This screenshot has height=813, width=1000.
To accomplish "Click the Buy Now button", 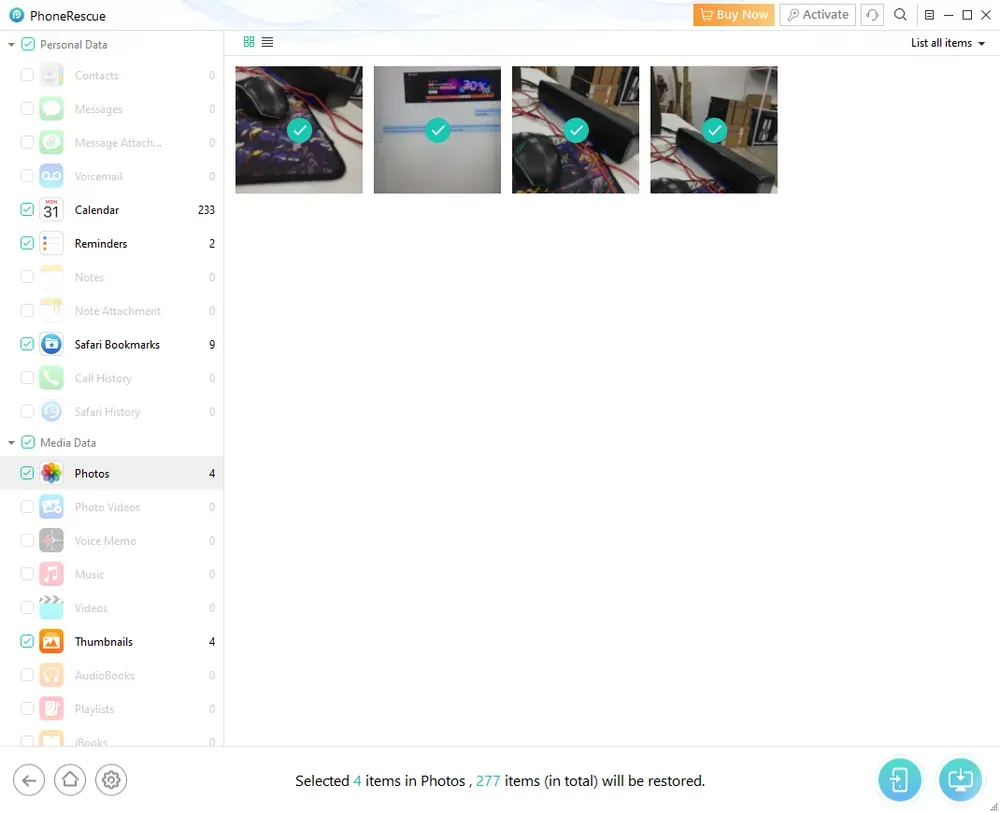I will [x=734, y=15].
